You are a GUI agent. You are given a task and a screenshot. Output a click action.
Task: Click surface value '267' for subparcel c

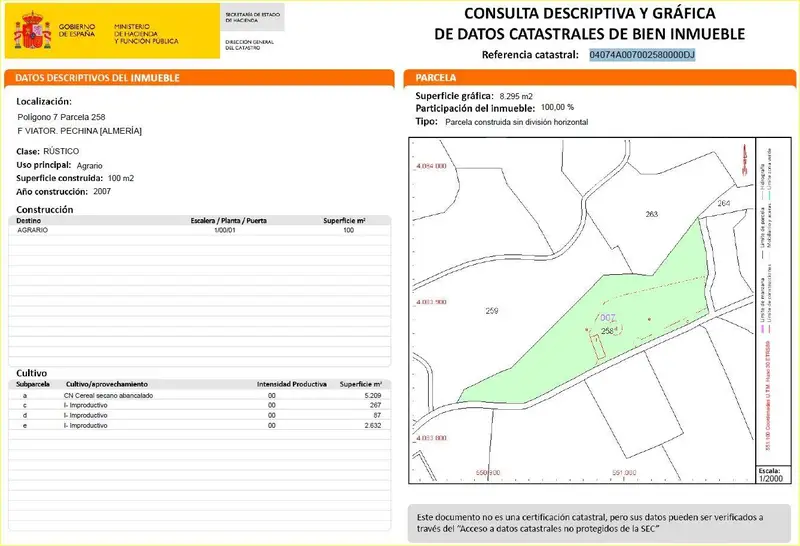click(x=376, y=405)
